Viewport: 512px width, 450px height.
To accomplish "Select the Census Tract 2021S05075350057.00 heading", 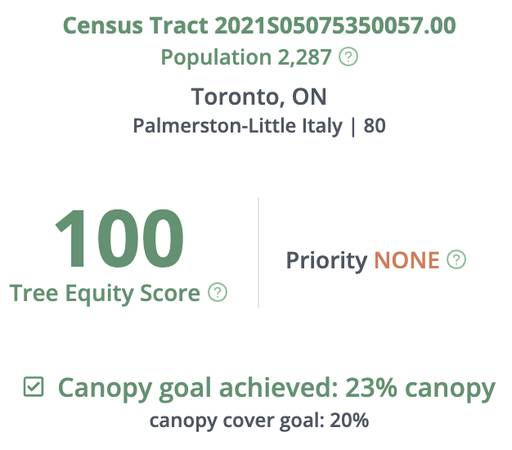I will (259, 26).
